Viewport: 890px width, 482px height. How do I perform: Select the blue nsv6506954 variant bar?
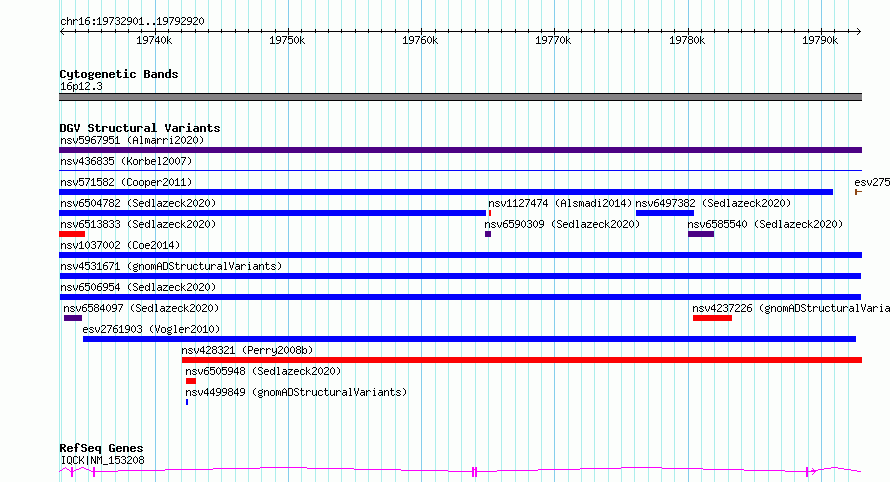pyautogui.click(x=460, y=297)
